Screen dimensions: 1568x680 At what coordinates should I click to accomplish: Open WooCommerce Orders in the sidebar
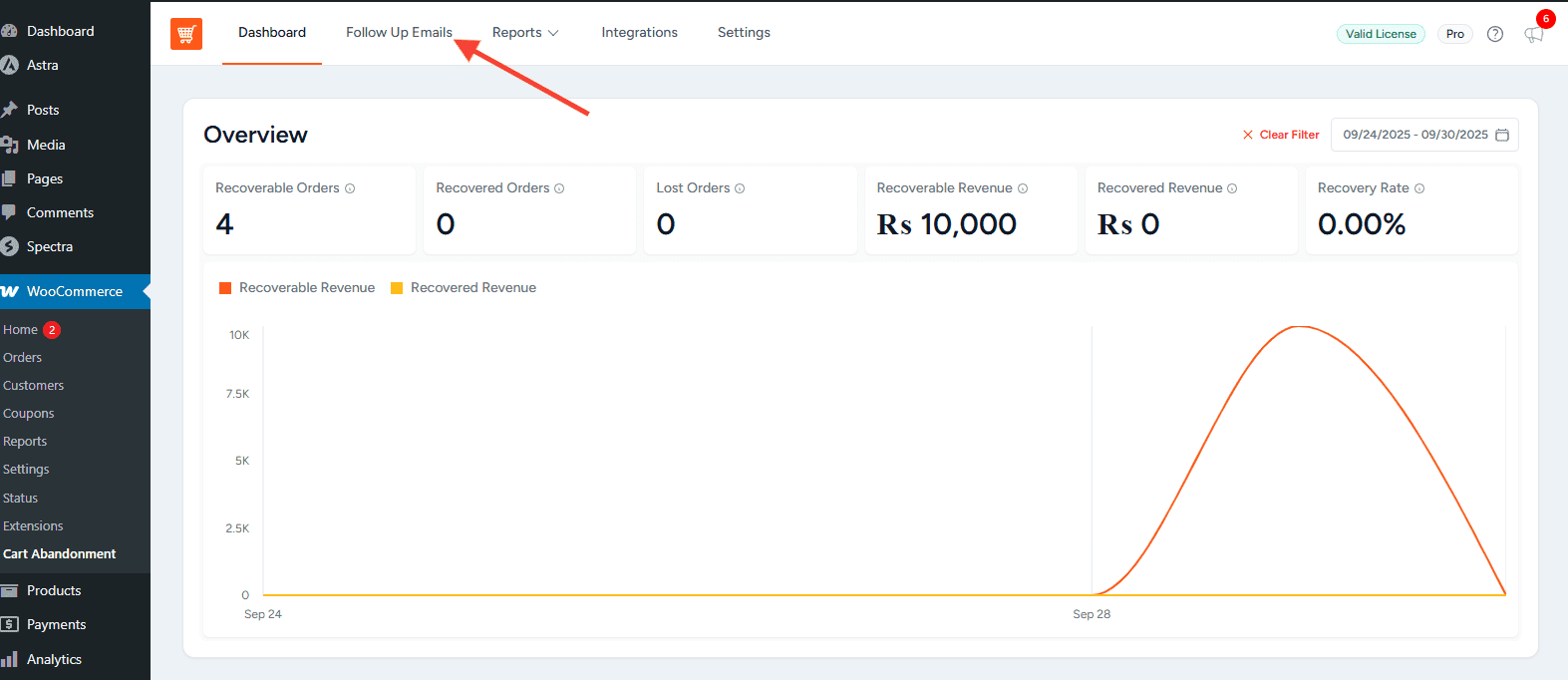point(23,358)
